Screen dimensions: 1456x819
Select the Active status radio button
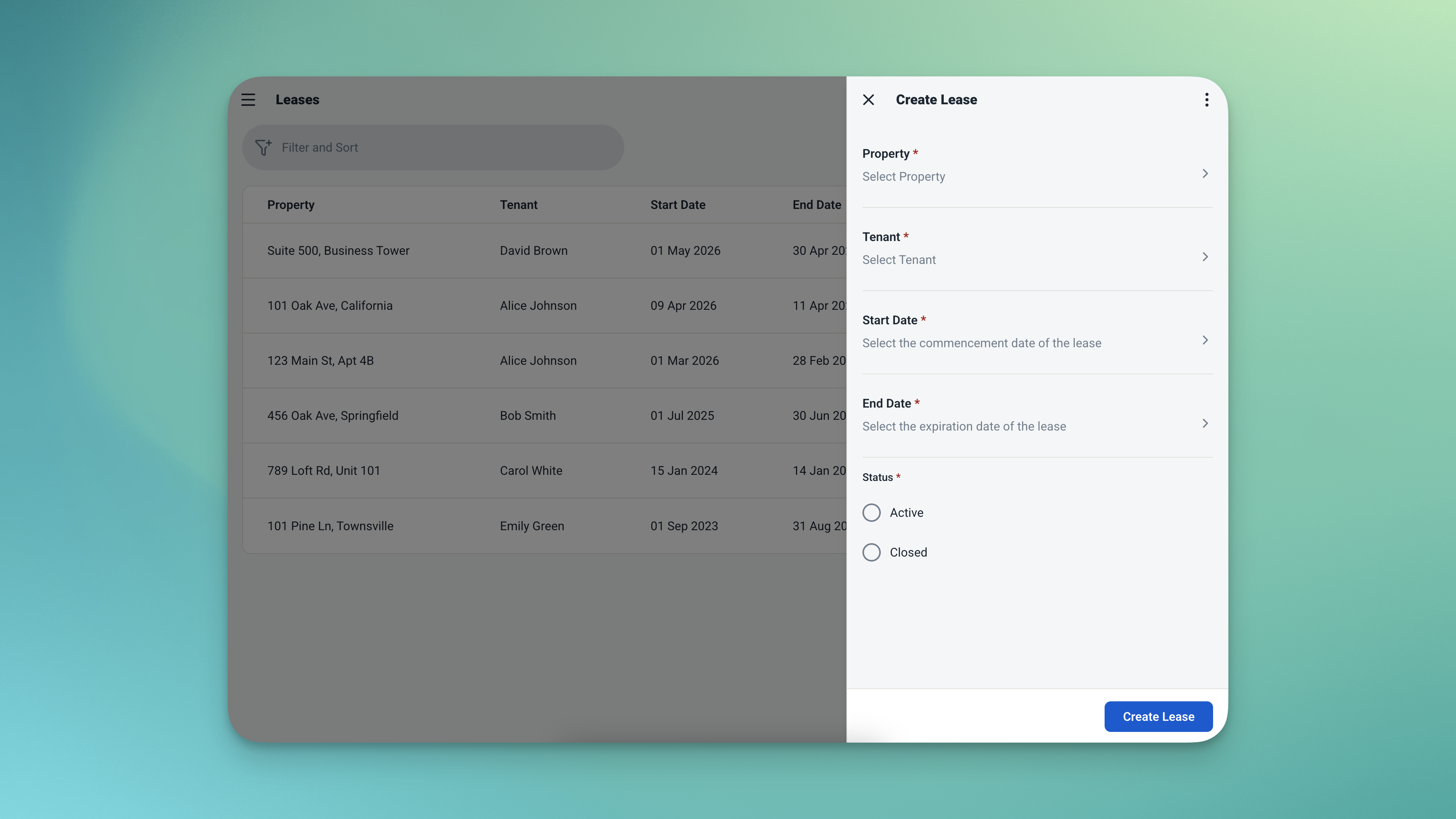point(871,513)
